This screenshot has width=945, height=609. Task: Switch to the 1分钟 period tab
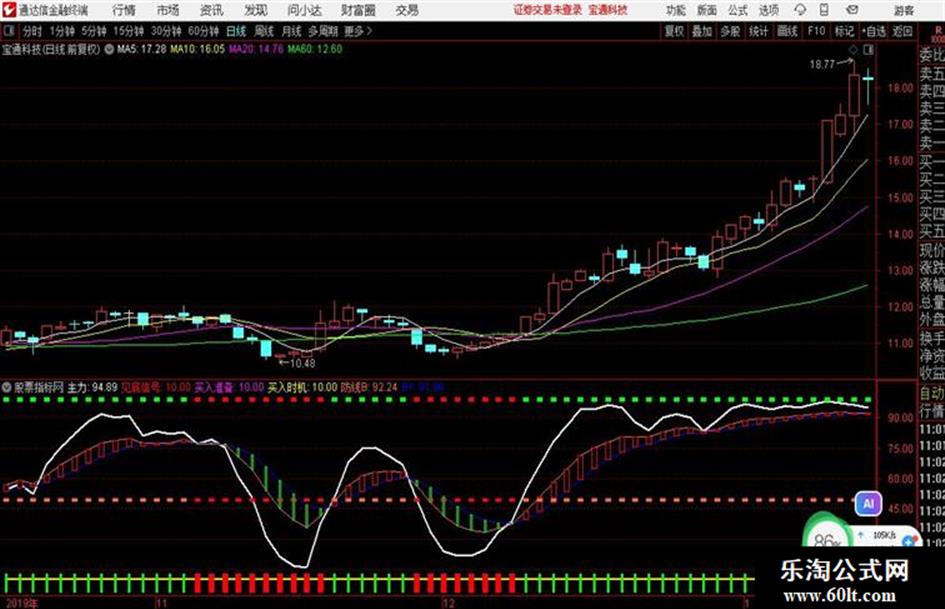click(x=61, y=31)
